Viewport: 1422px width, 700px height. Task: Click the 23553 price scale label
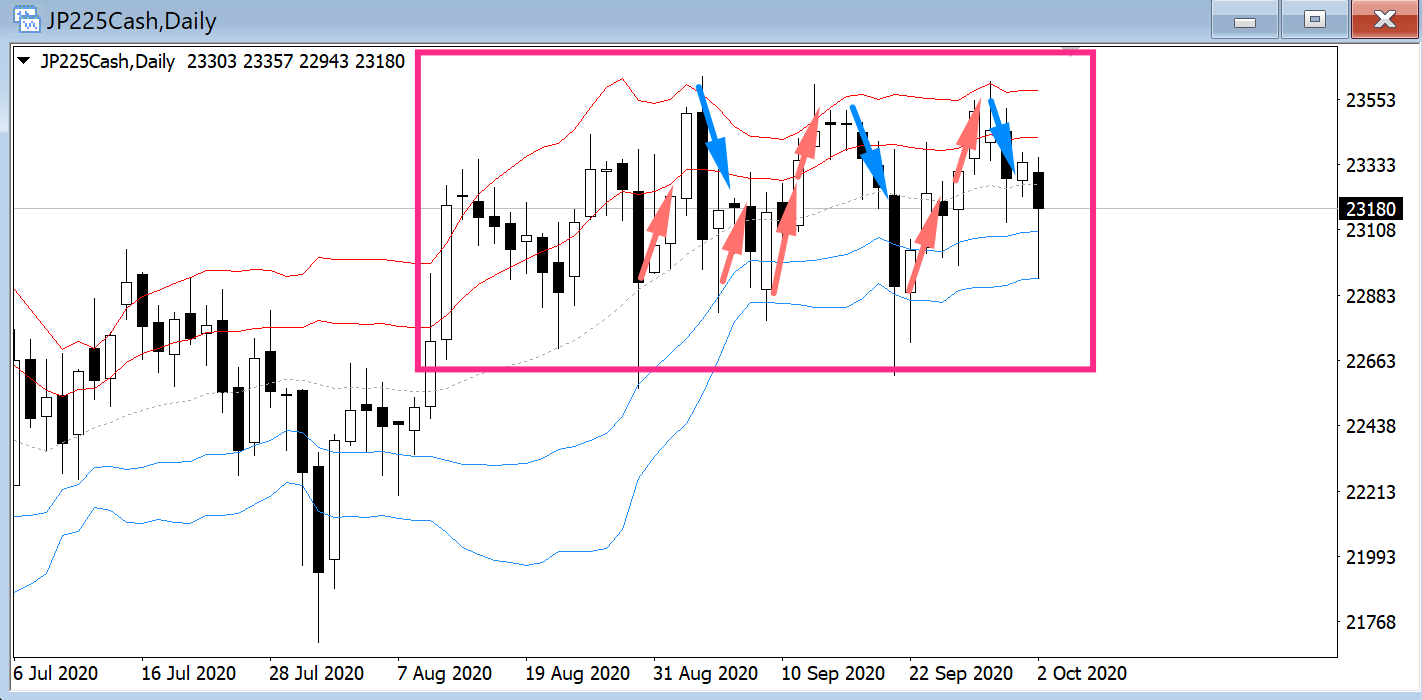pyautogui.click(x=1370, y=100)
